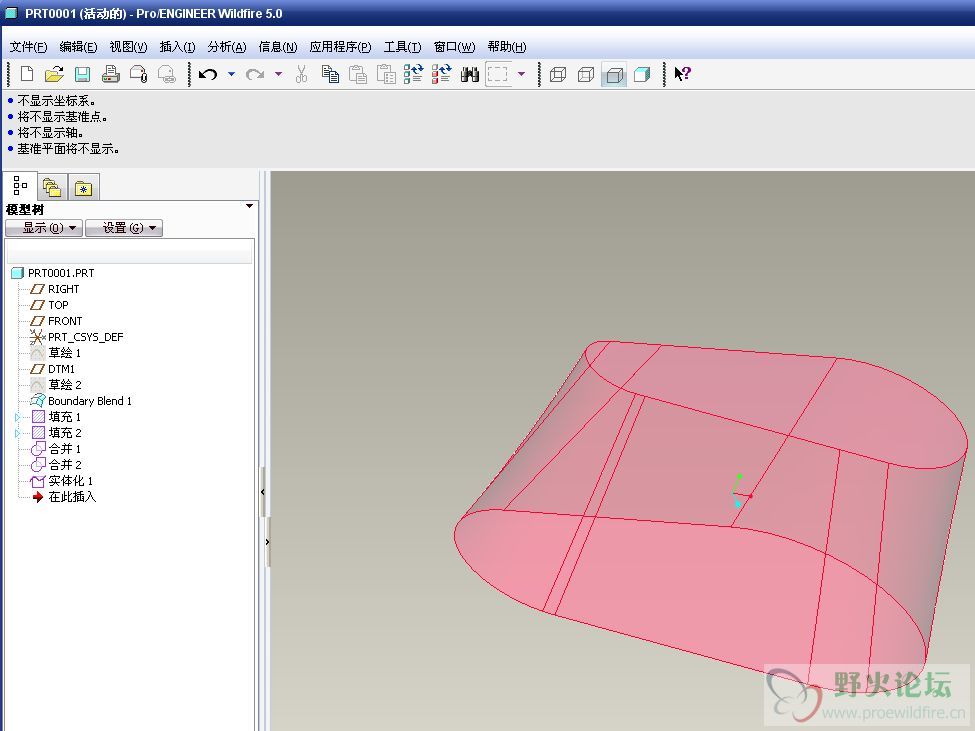The image size is (975, 731).
Task: Click the second regenerate manager icon
Action: [x=441, y=74]
